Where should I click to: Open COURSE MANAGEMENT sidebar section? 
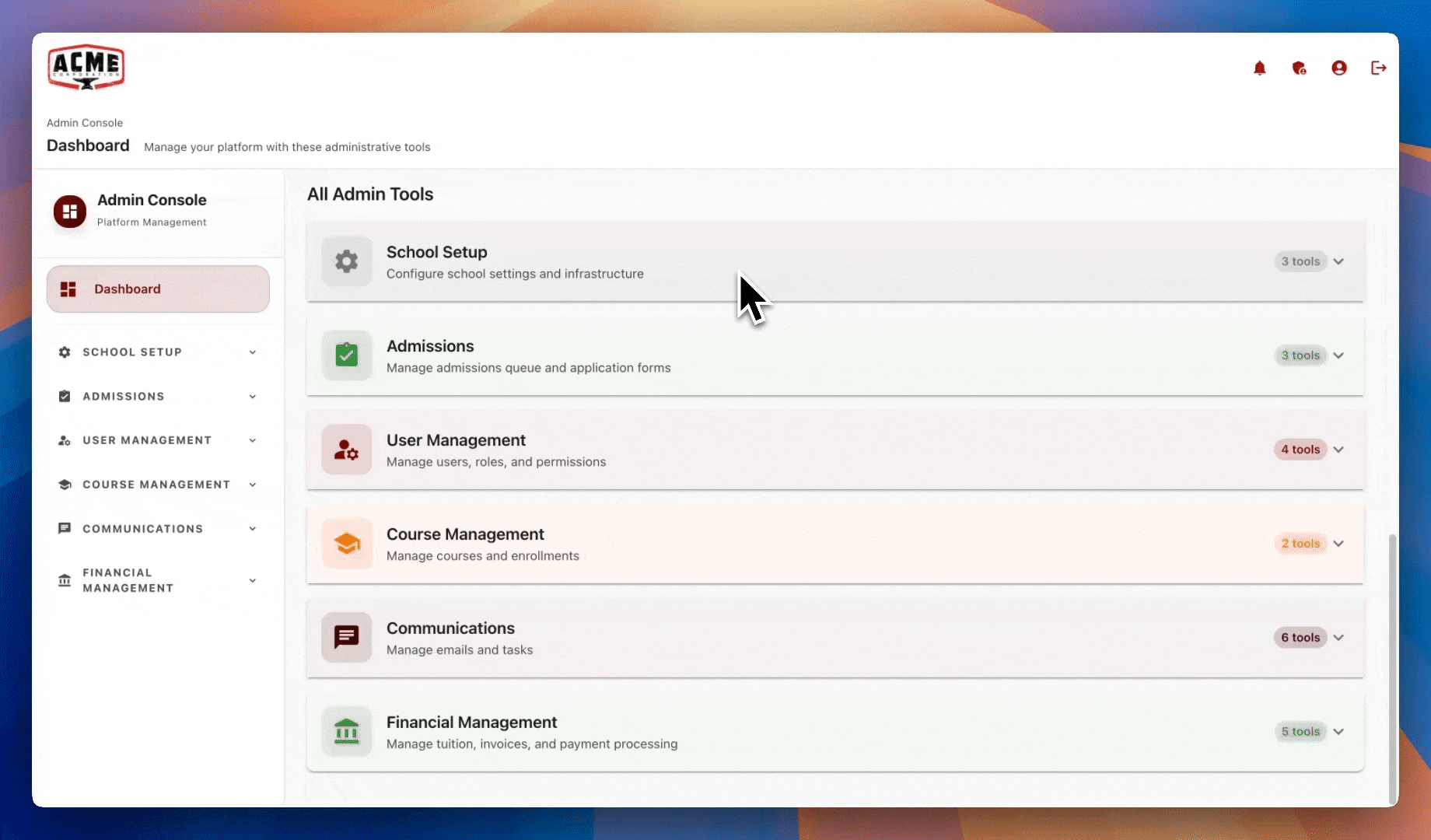click(x=158, y=485)
